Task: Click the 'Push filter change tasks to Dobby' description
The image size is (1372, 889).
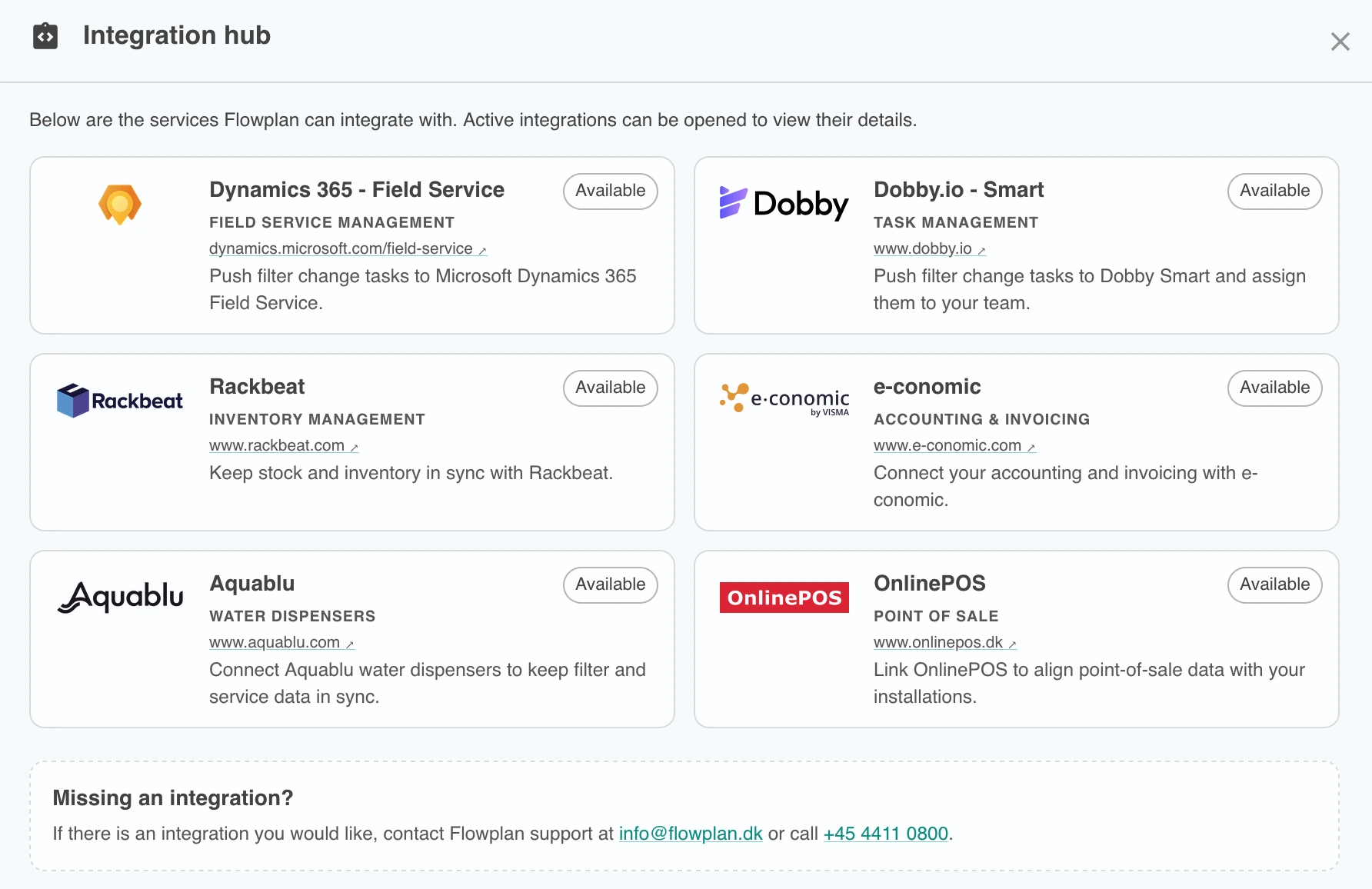Action: coord(1090,289)
